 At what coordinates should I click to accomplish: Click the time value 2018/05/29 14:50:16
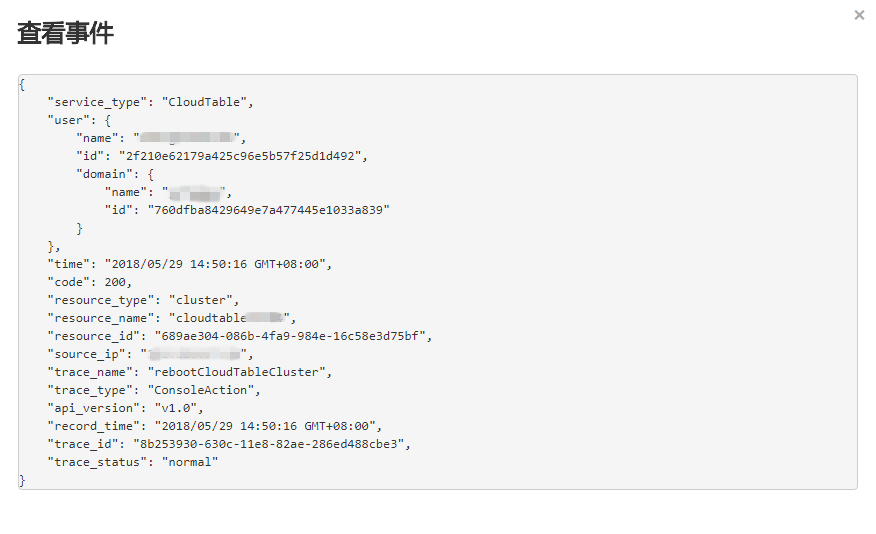[218, 264]
